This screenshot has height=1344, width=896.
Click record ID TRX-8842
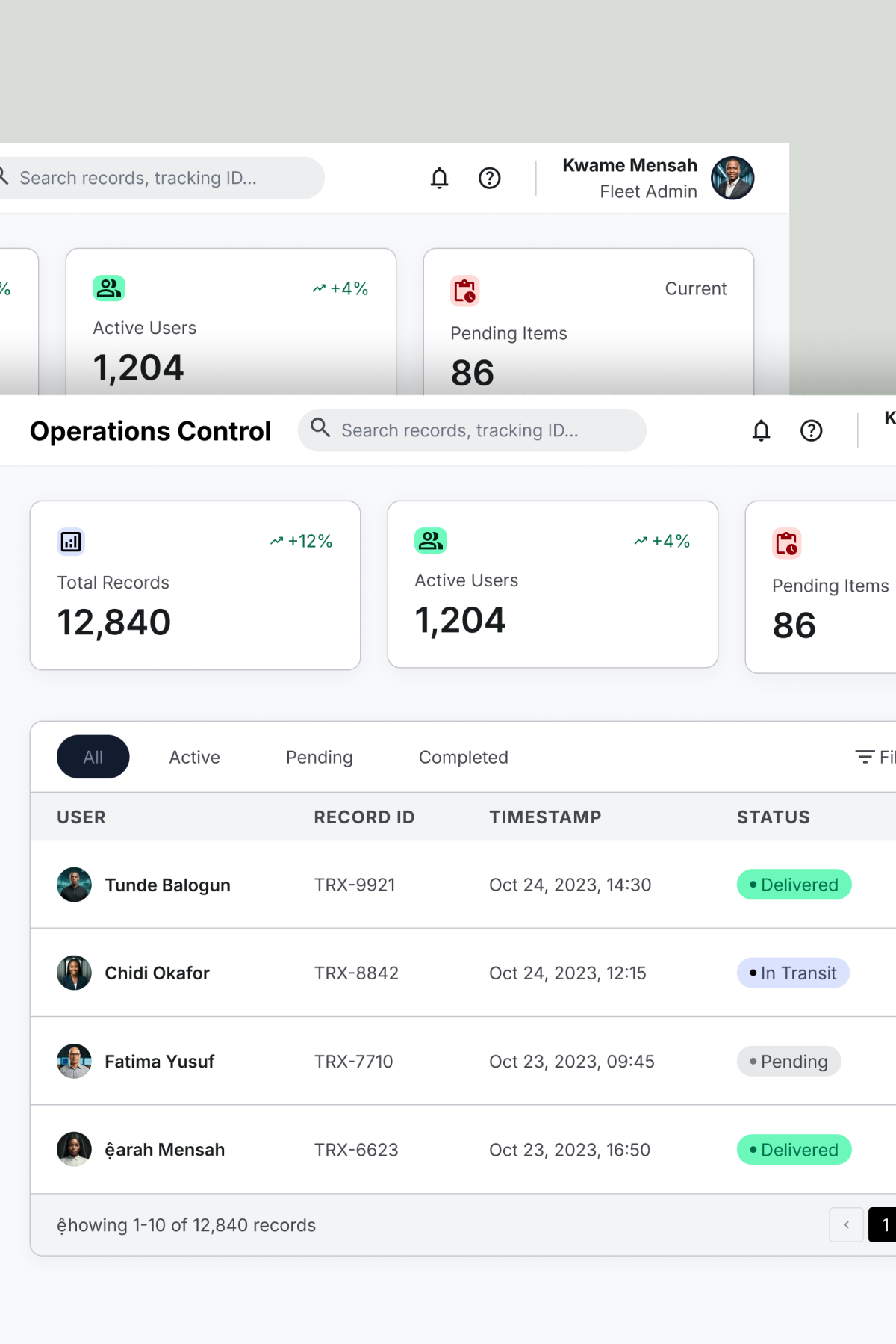pos(356,973)
